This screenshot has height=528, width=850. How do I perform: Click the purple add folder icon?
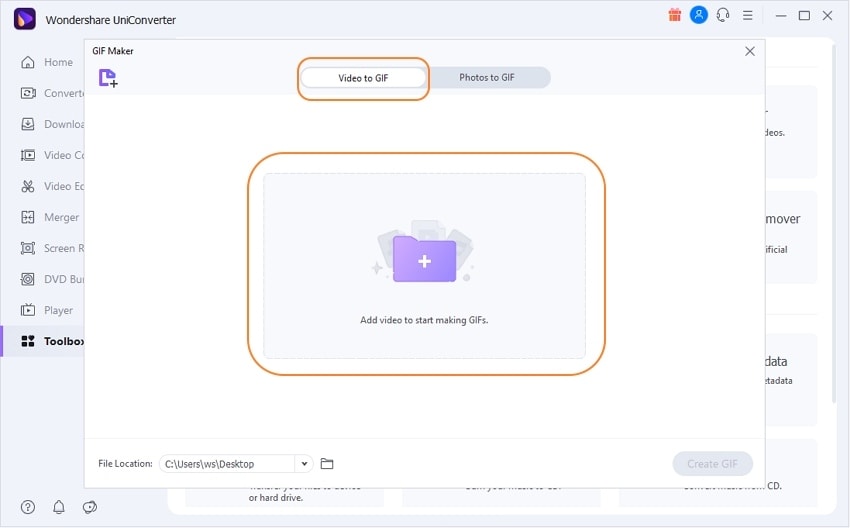(424, 259)
